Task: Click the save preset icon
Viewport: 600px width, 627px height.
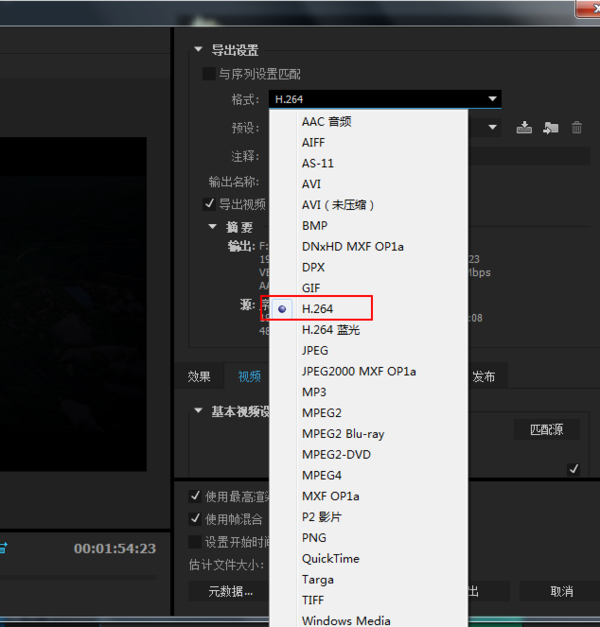Action: coord(524,128)
